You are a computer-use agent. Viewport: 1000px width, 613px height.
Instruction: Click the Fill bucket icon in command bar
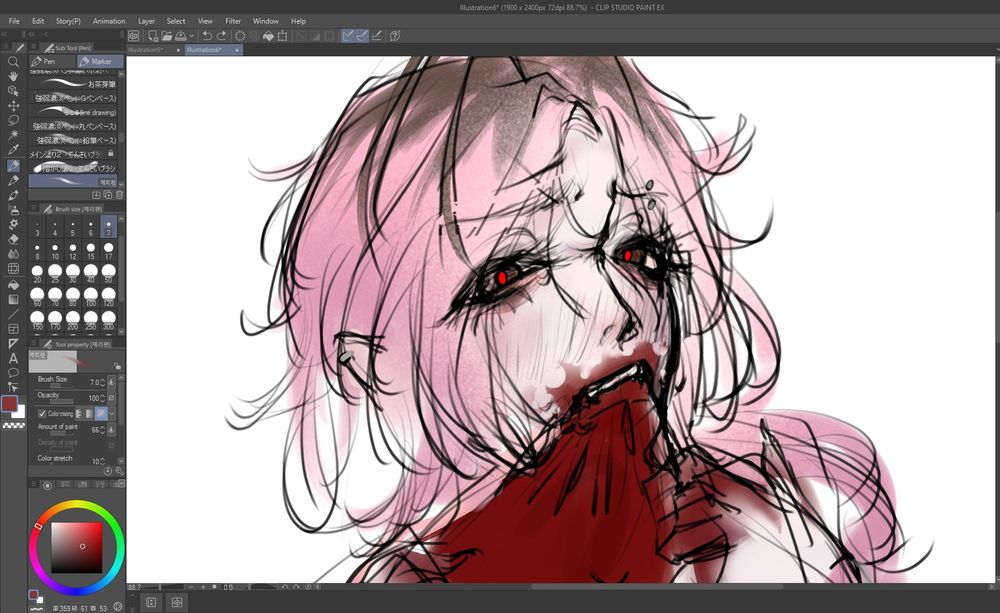point(268,36)
